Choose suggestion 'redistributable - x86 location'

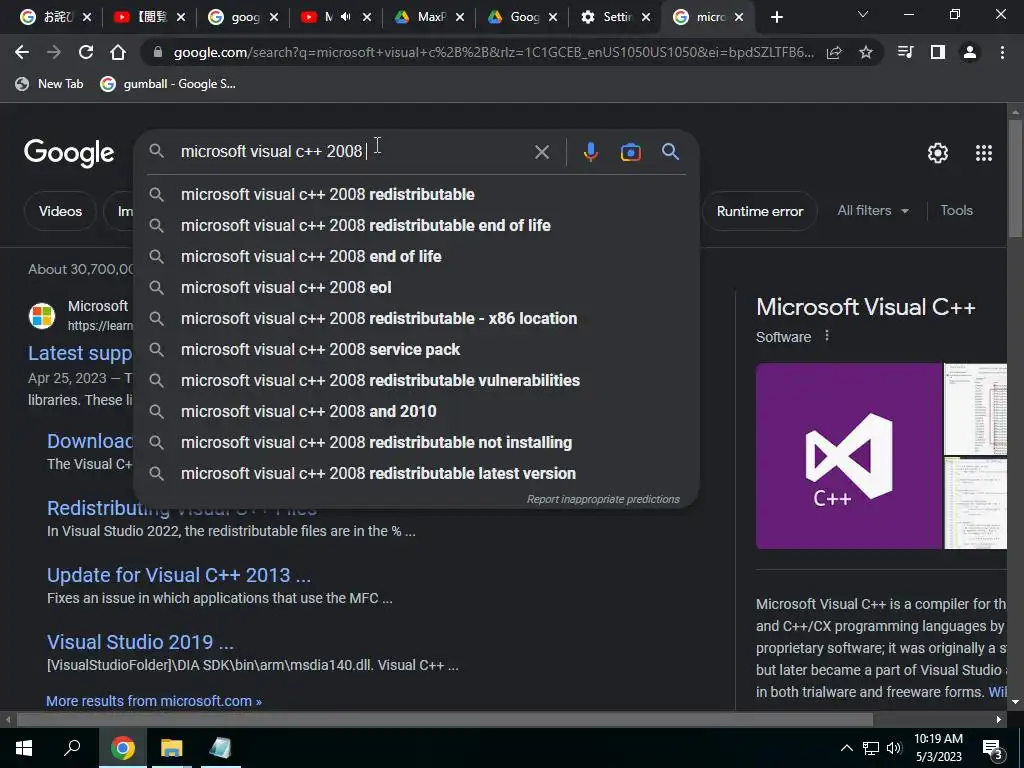[x=417, y=319]
